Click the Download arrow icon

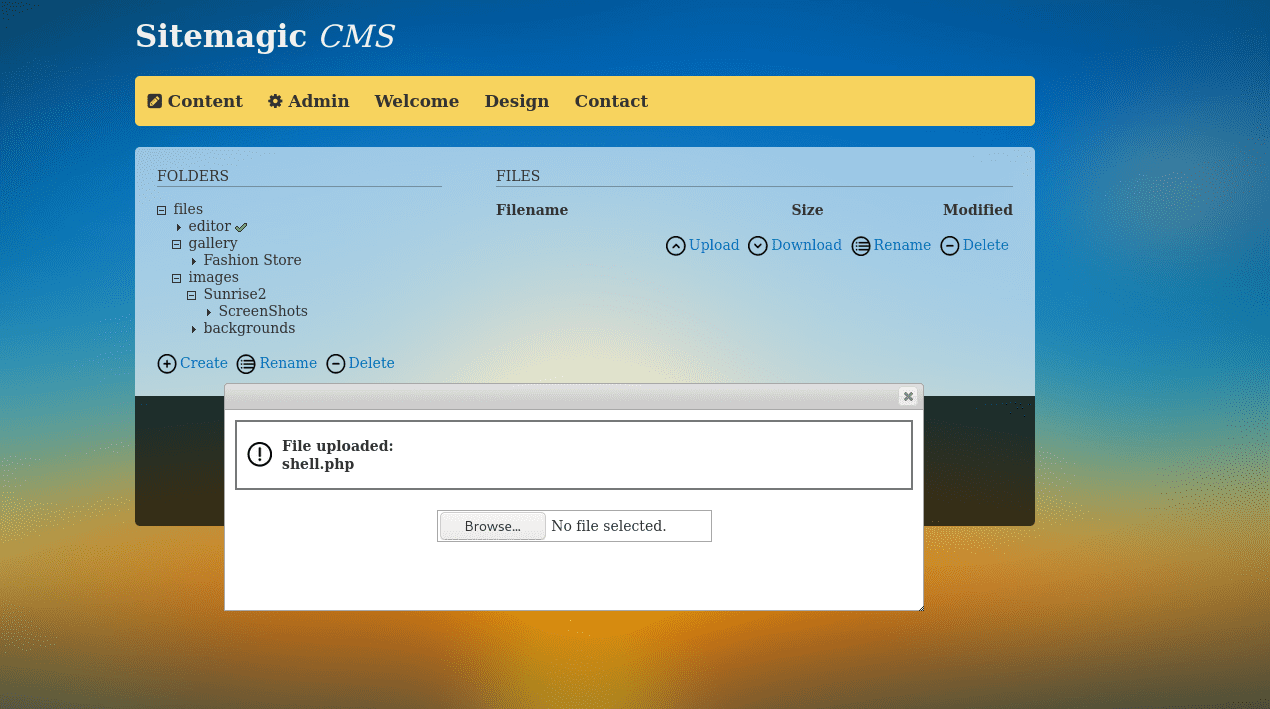[758, 246]
